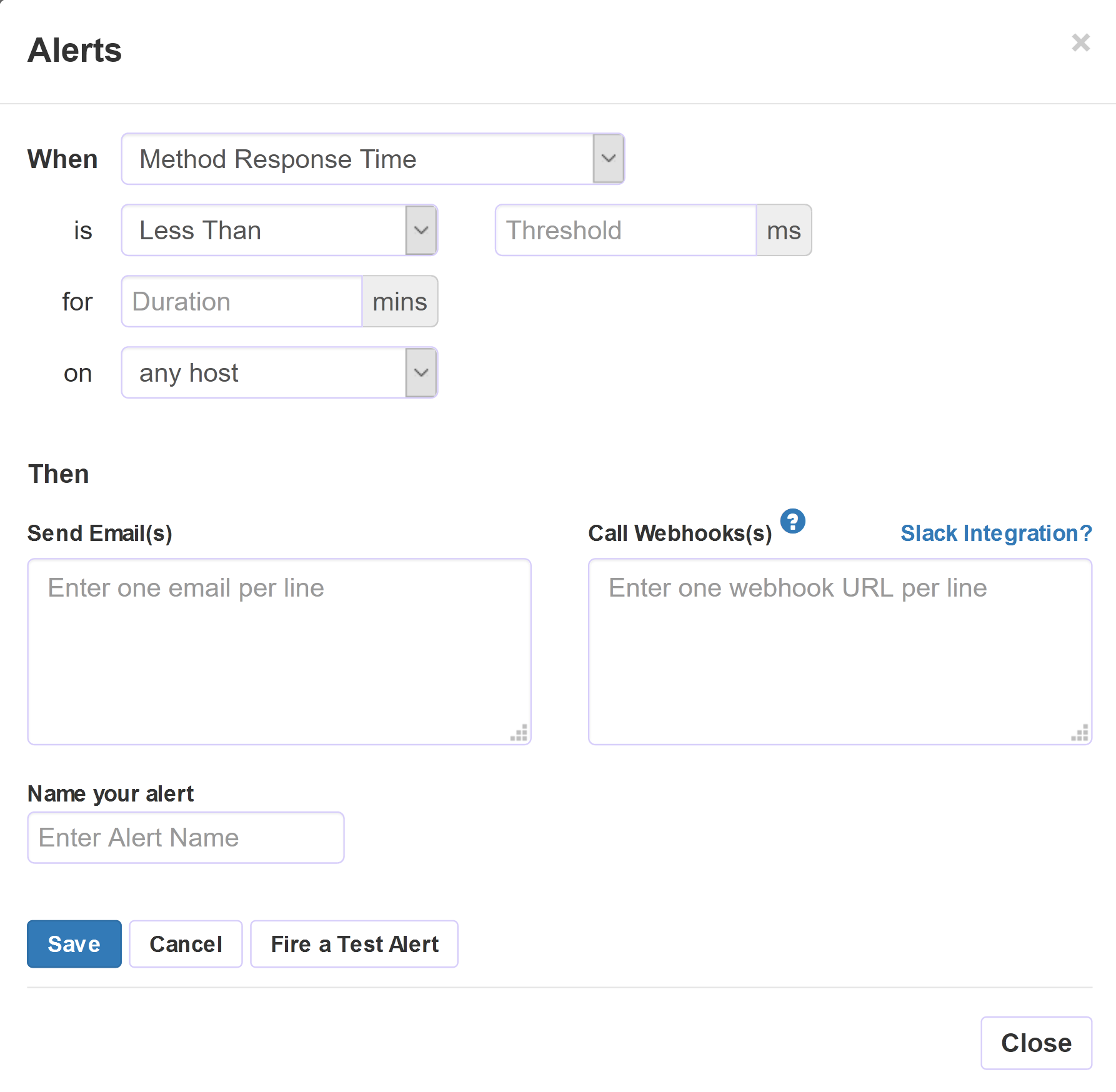The image size is (1116, 1092).
Task: Click the Alerts dialog title
Action: 75,50
